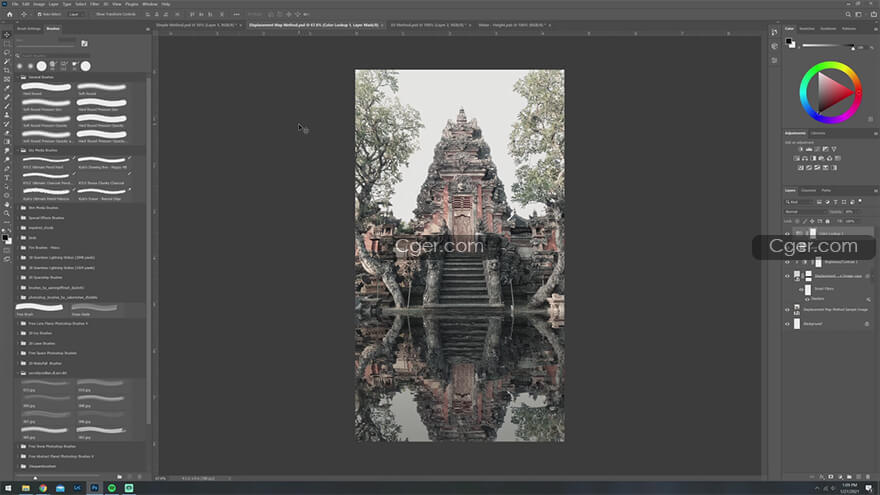Screen dimensions: 880x495
Task: Click the foreground color swatch in toolbar
Action: pos(5,238)
